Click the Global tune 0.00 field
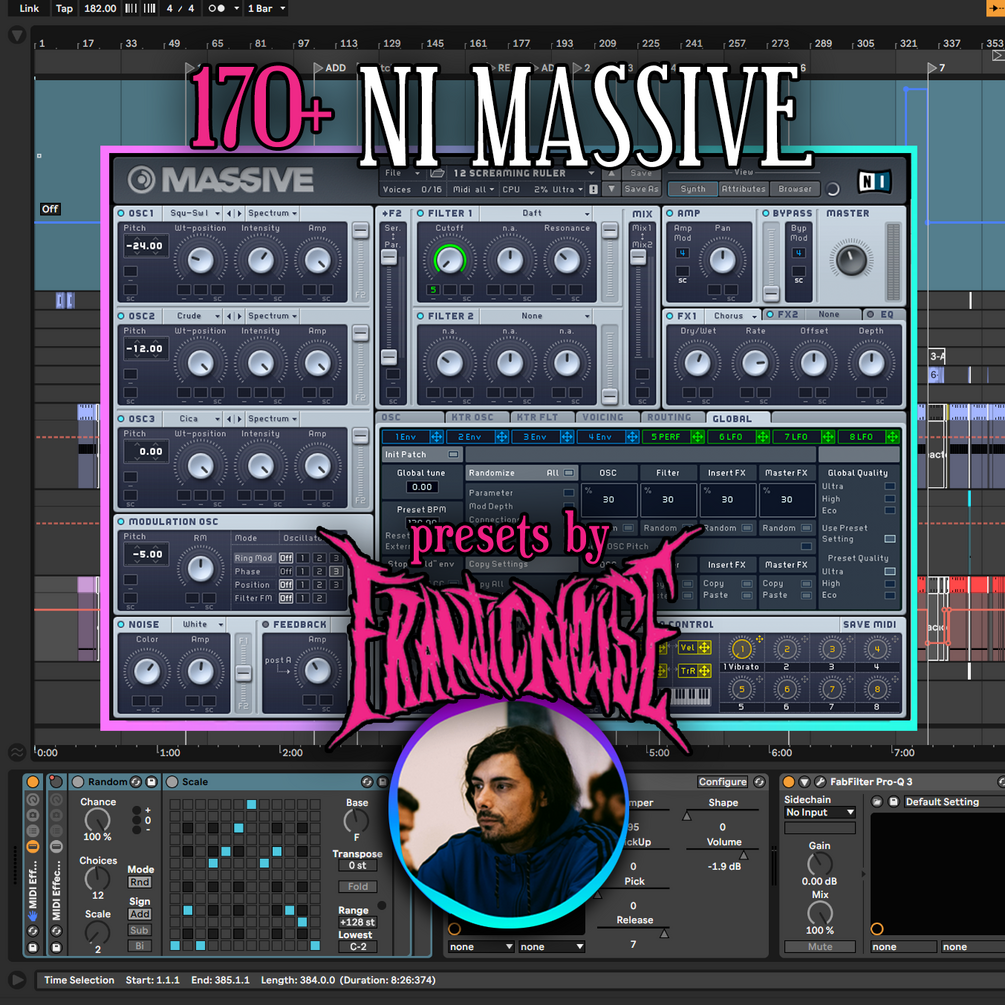Image resolution: width=1005 pixels, height=1005 pixels. 422,487
